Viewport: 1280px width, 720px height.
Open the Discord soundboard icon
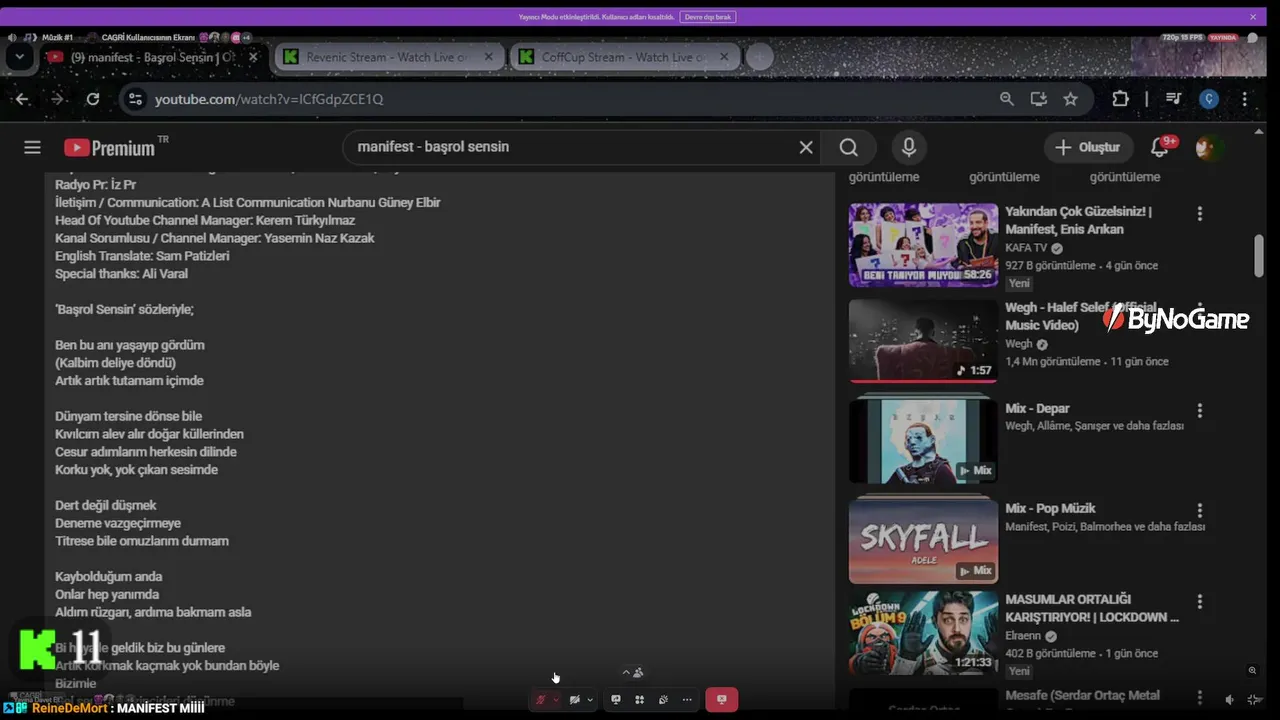663,700
